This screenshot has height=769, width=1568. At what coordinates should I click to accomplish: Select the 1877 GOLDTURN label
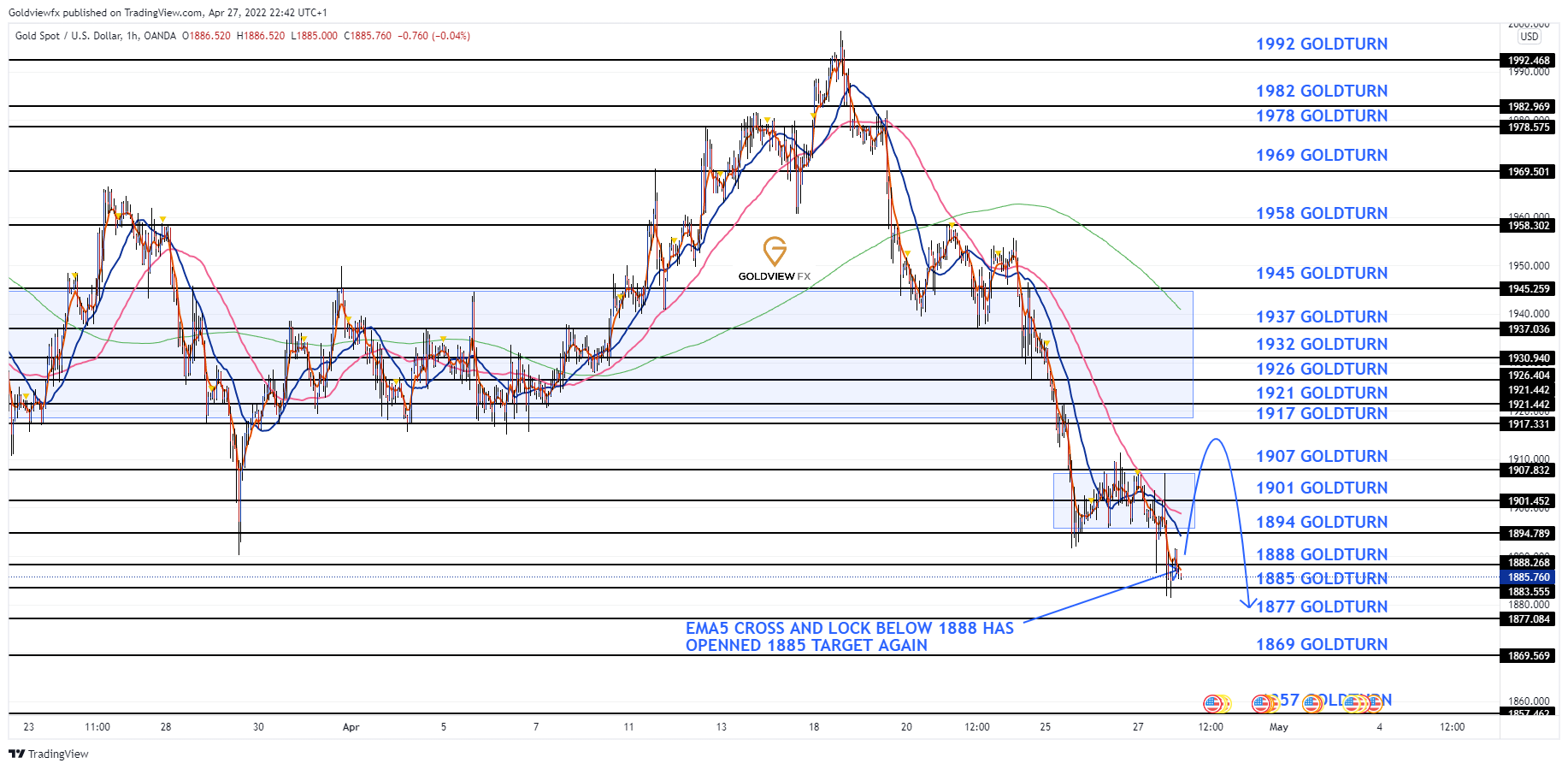coord(1322,606)
